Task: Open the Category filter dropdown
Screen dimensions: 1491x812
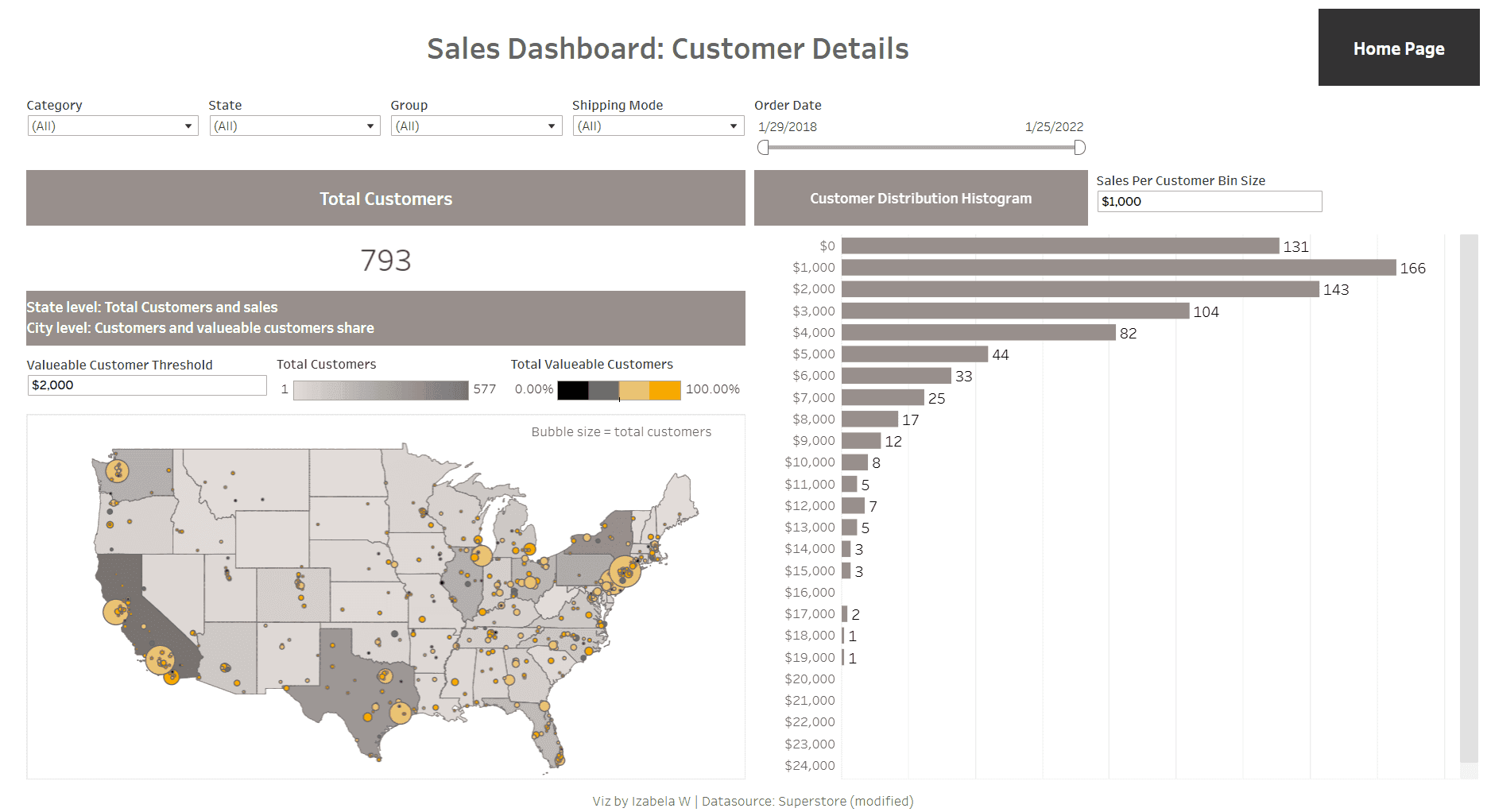Action: tap(112, 126)
